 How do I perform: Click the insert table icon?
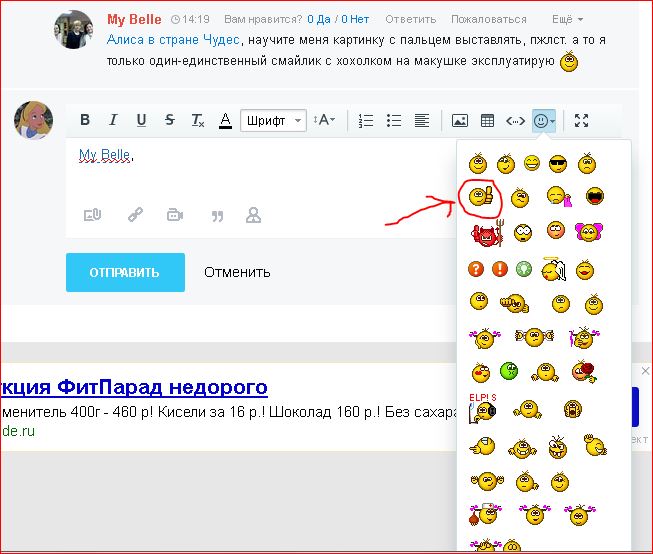click(487, 120)
